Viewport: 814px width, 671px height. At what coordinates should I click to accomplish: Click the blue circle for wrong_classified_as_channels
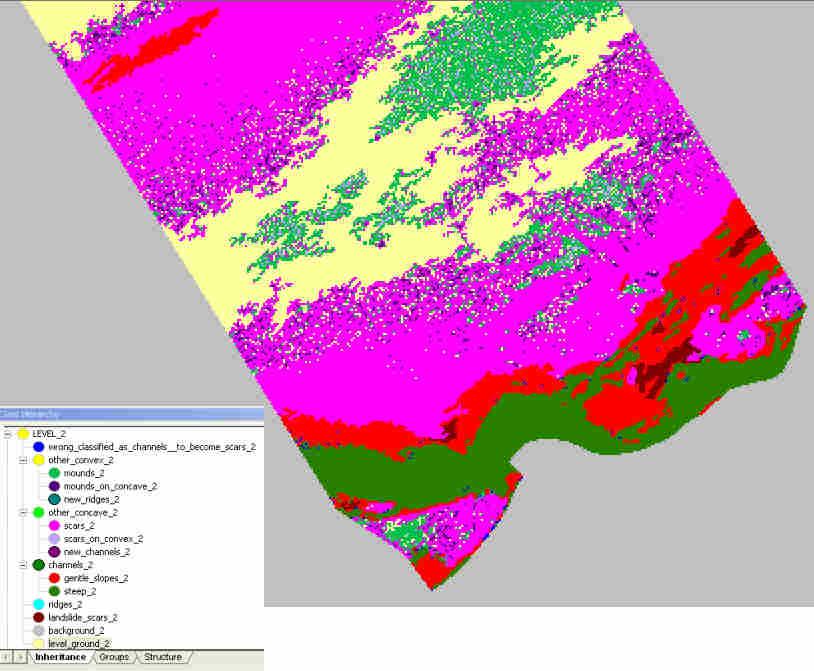(x=38, y=447)
